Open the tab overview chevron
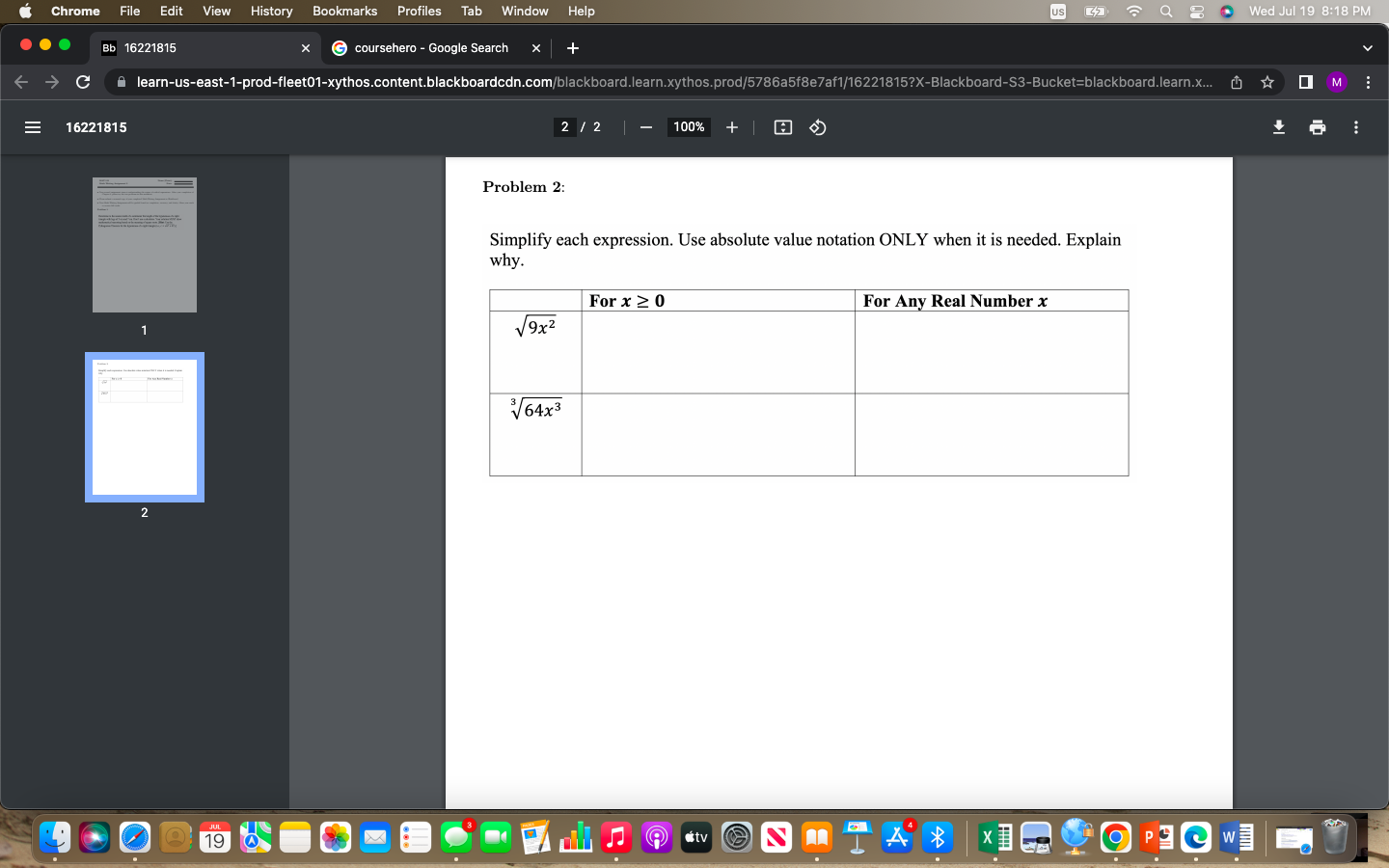The image size is (1389, 868). coord(1367,47)
